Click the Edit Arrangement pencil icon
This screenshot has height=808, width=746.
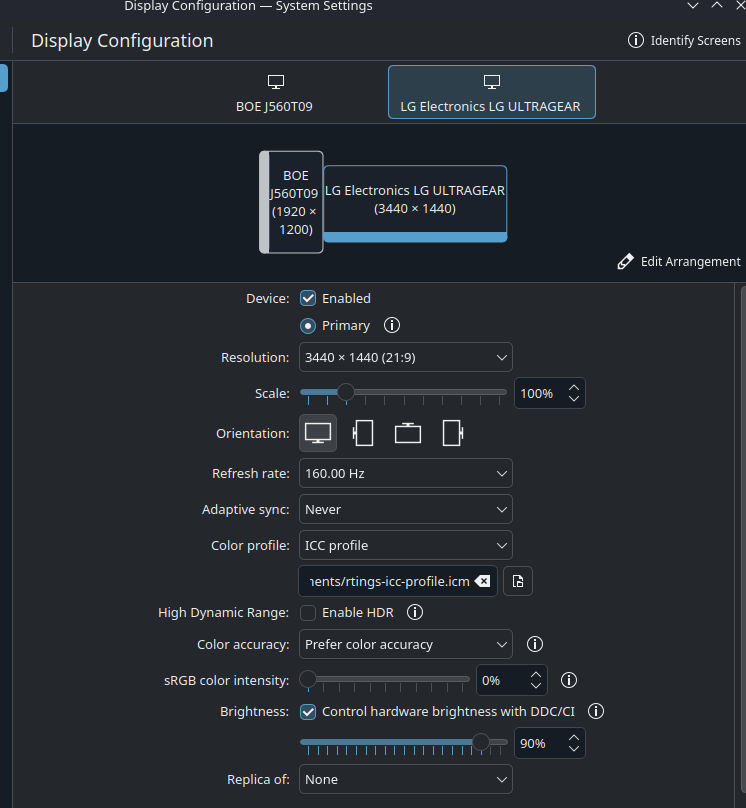tap(625, 261)
